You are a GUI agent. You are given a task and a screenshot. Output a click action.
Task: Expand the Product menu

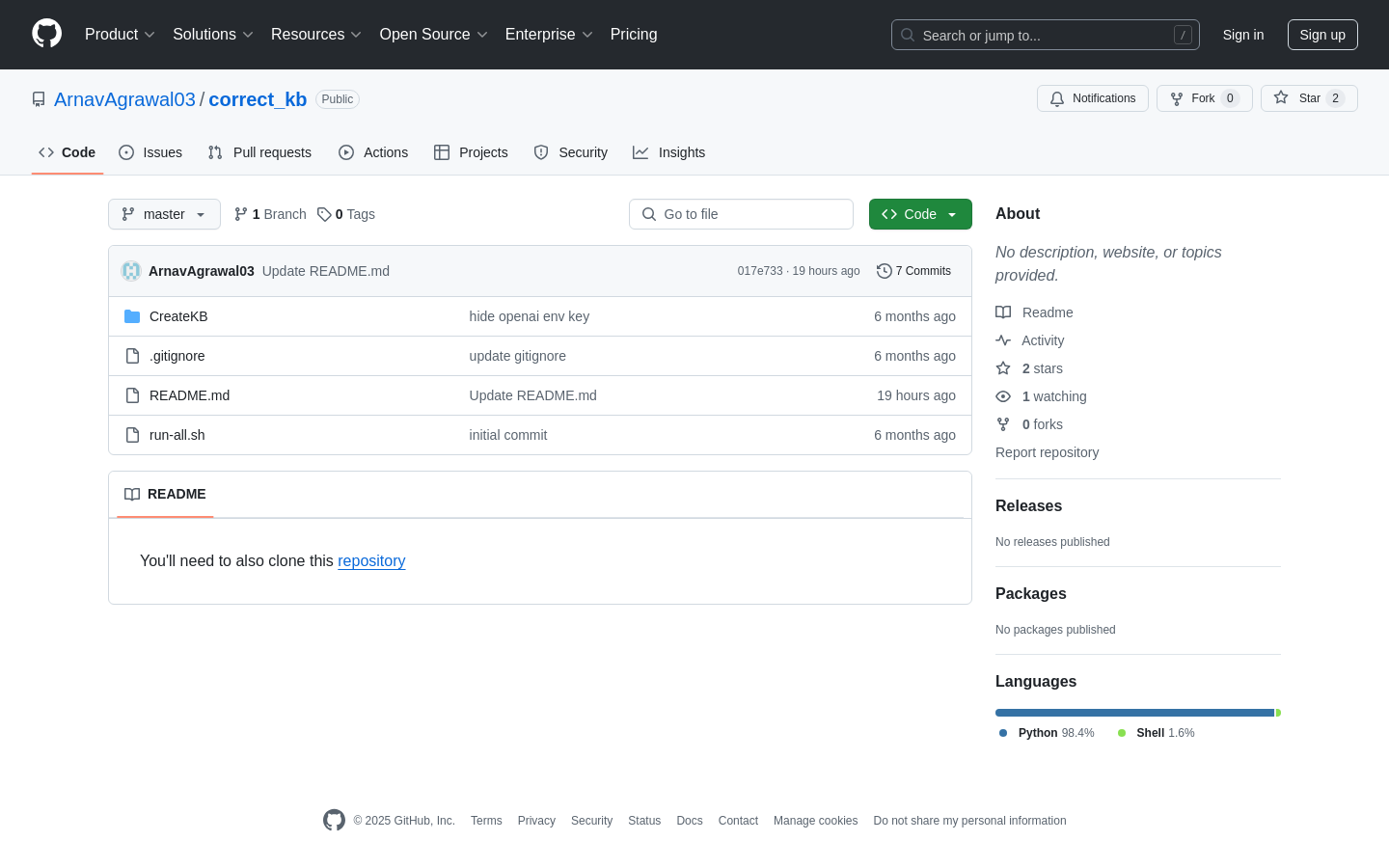(x=120, y=35)
